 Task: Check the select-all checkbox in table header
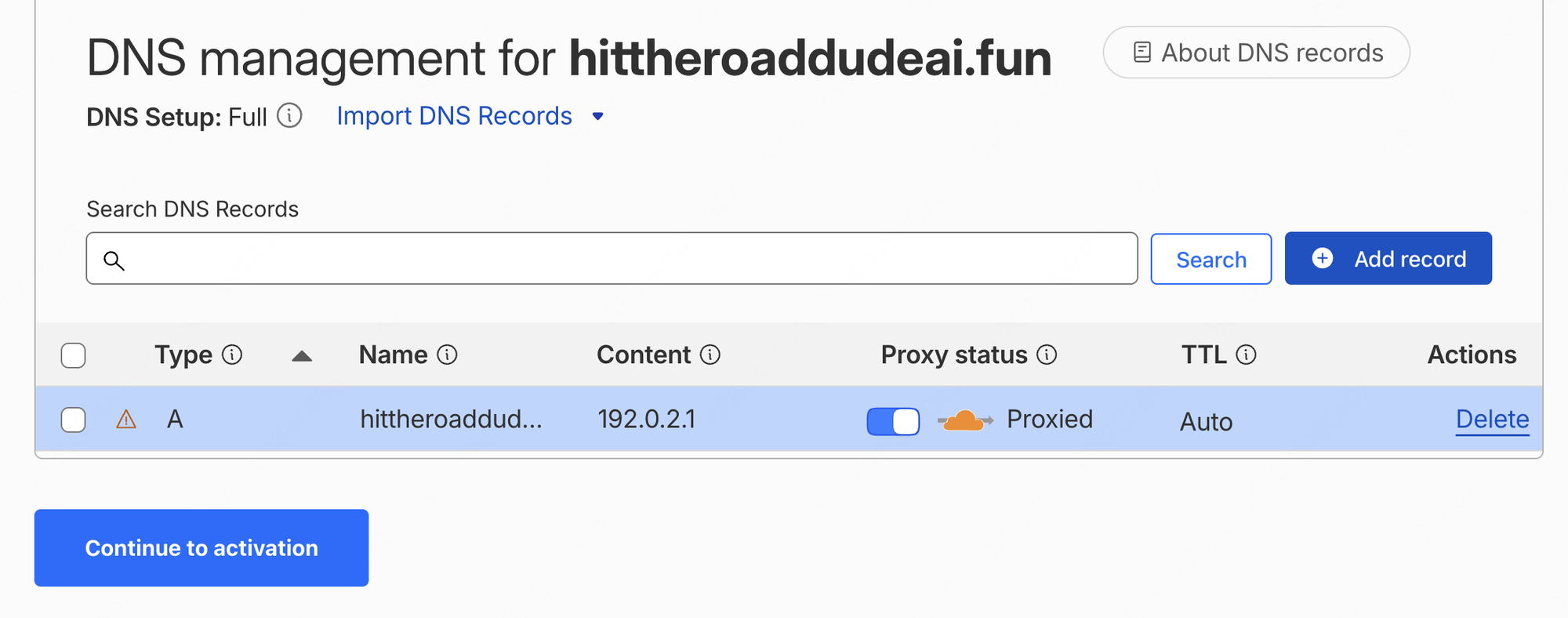pos(73,355)
